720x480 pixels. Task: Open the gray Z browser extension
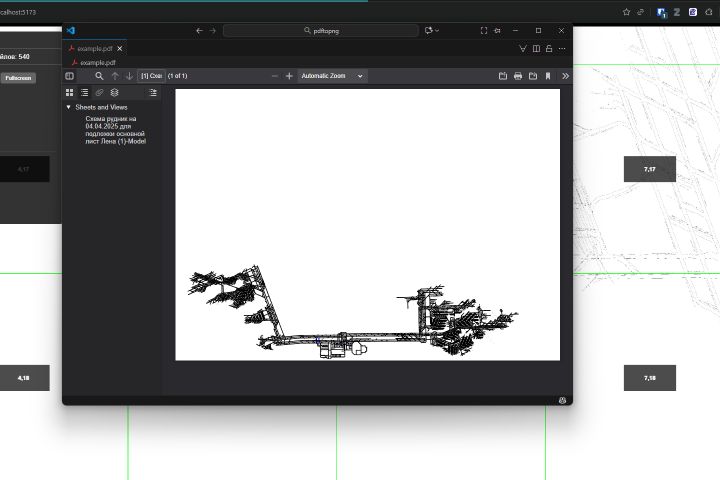tap(677, 12)
